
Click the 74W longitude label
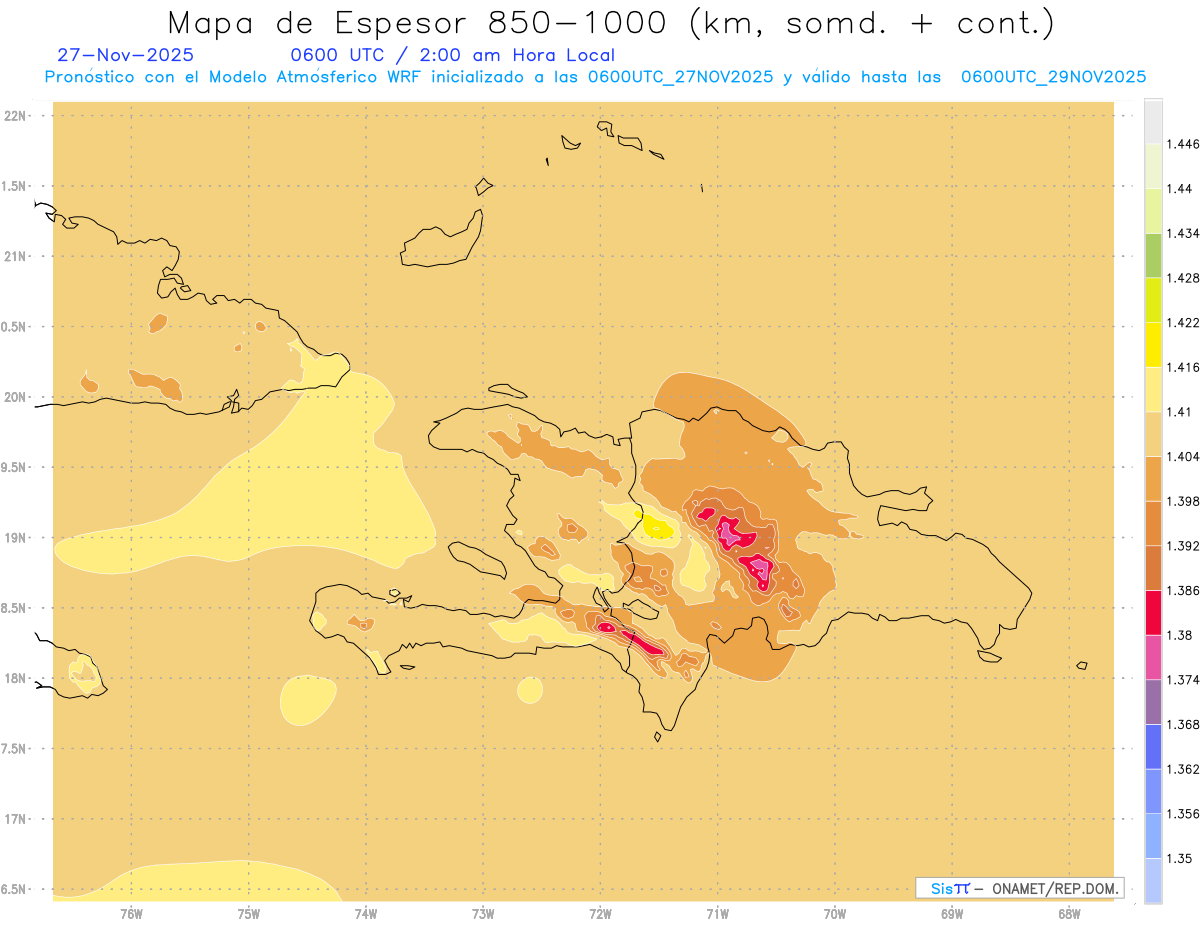pos(365,912)
